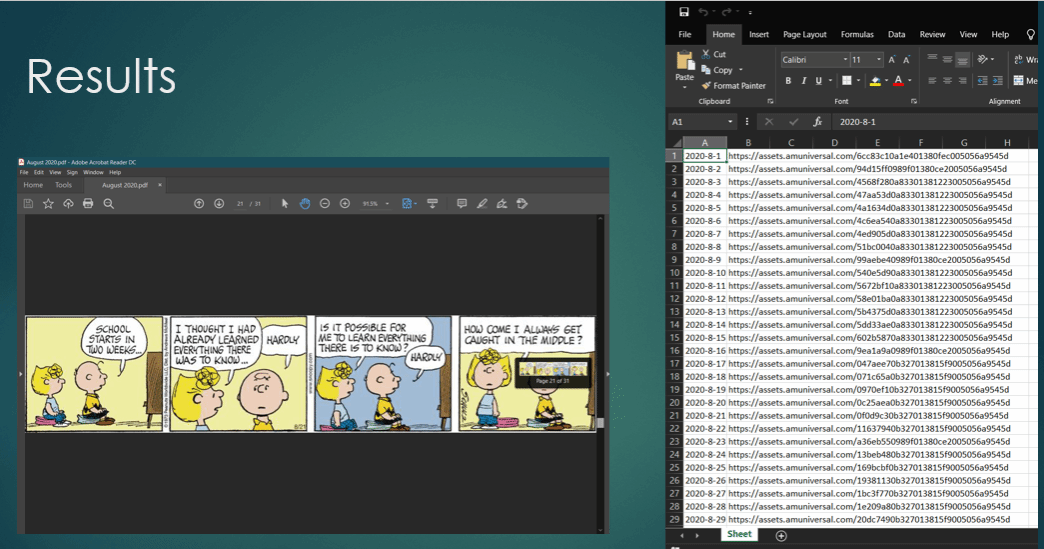Click the Copy button in Excel Clipboard group
This screenshot has width=1044, height=549.
[x=717, y=70]
